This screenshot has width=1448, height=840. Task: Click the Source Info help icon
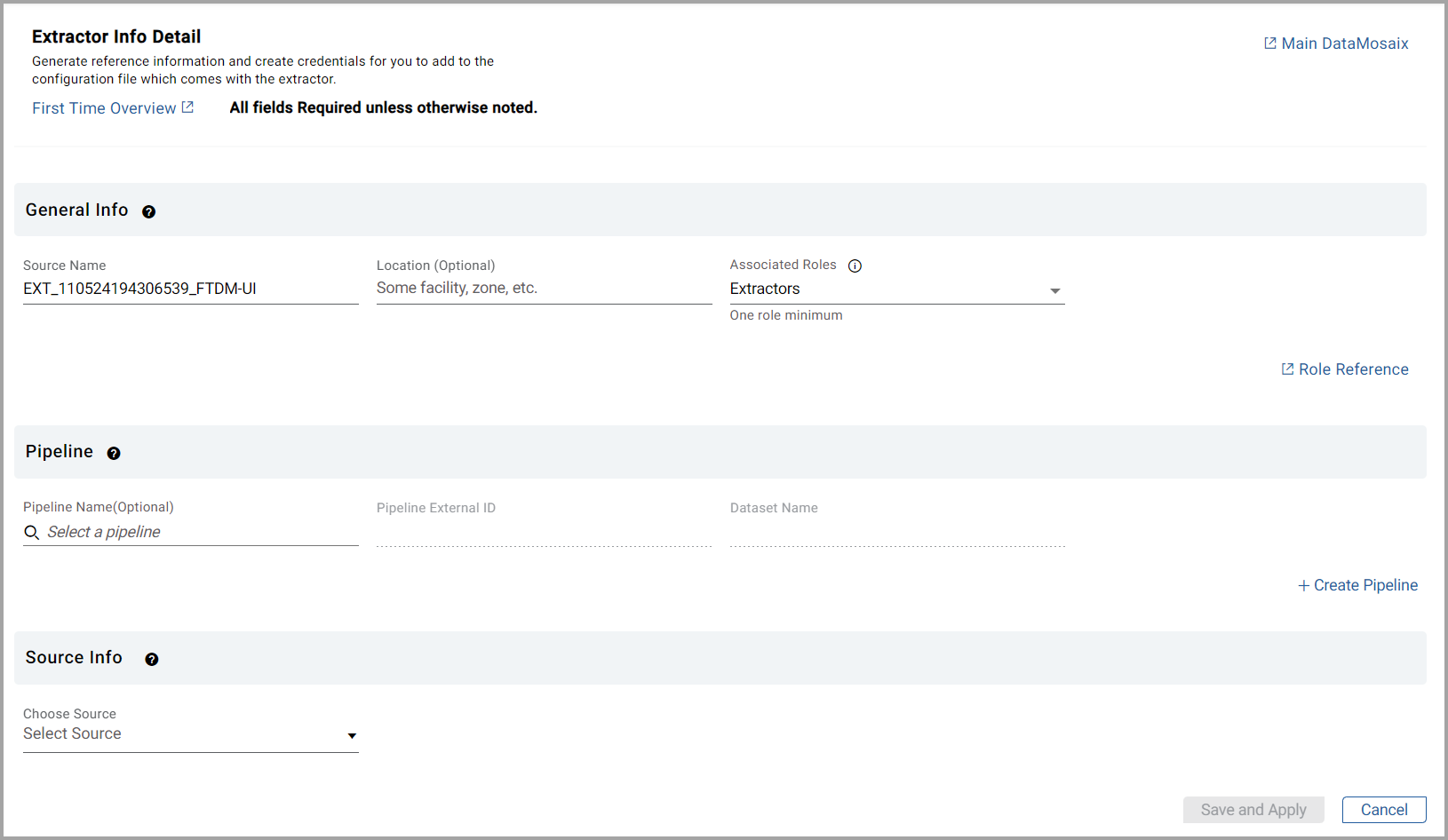pos(152,659)
